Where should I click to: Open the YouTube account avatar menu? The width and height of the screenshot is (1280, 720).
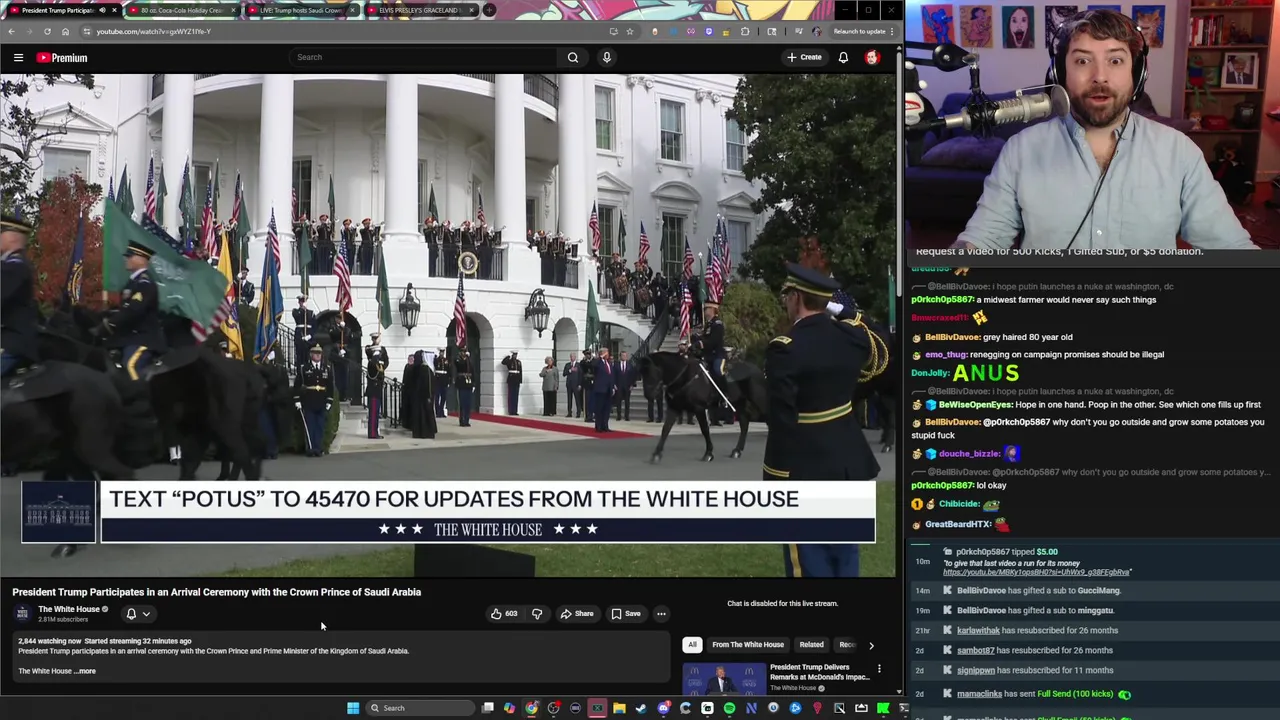tap(872, 57)
